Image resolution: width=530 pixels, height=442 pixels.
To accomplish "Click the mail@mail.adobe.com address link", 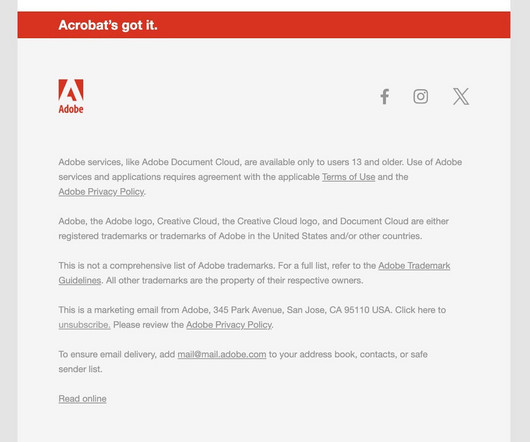I will coord(222,354).
